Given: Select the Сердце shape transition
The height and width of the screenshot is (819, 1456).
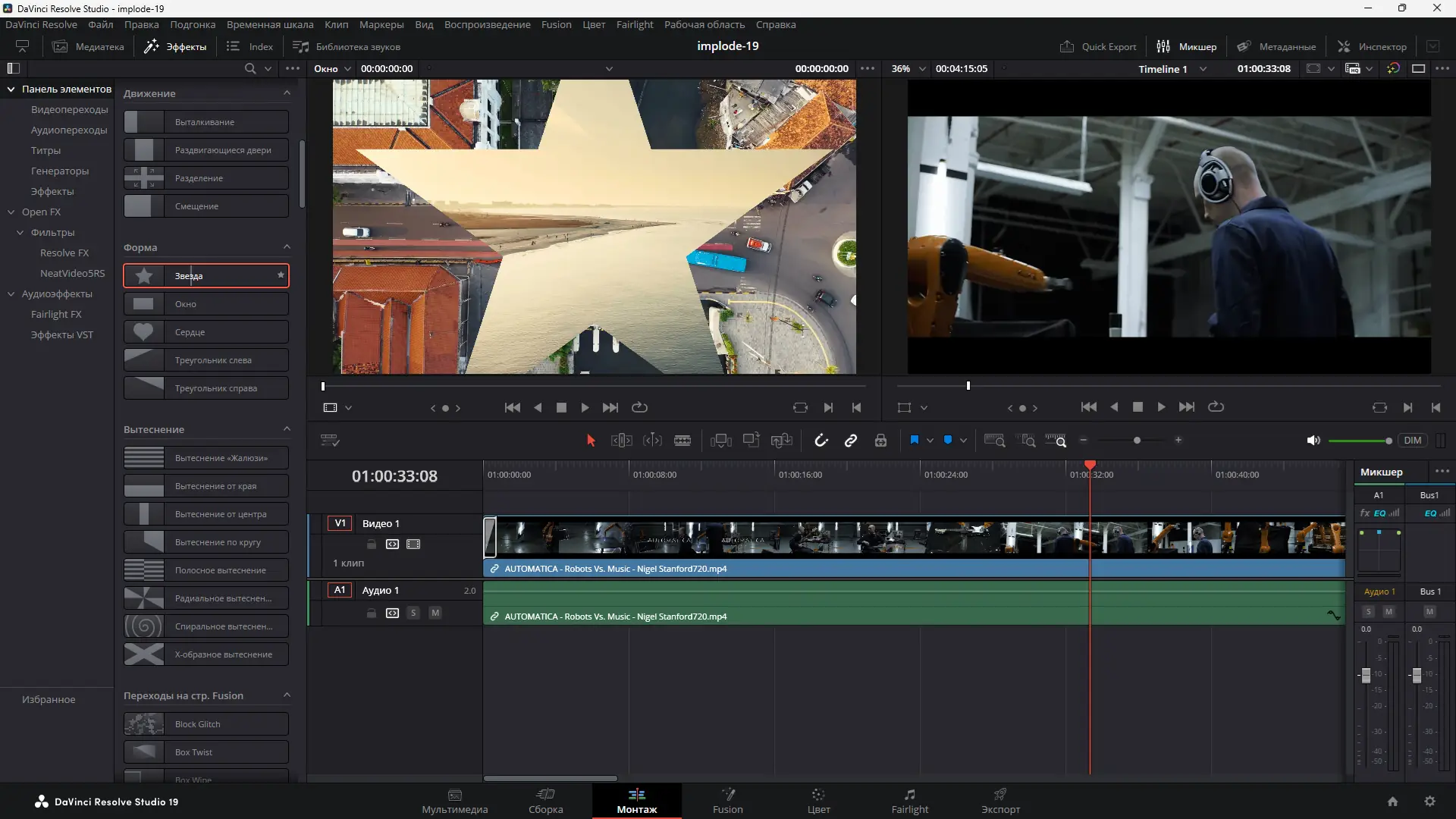Looking at the screenshot, I should click(206, 332).
